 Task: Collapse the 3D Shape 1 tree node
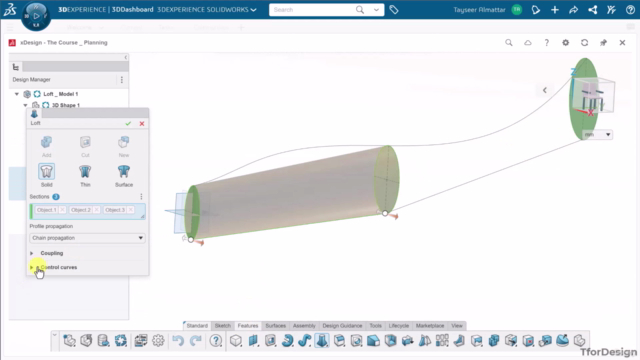point(25,105)
